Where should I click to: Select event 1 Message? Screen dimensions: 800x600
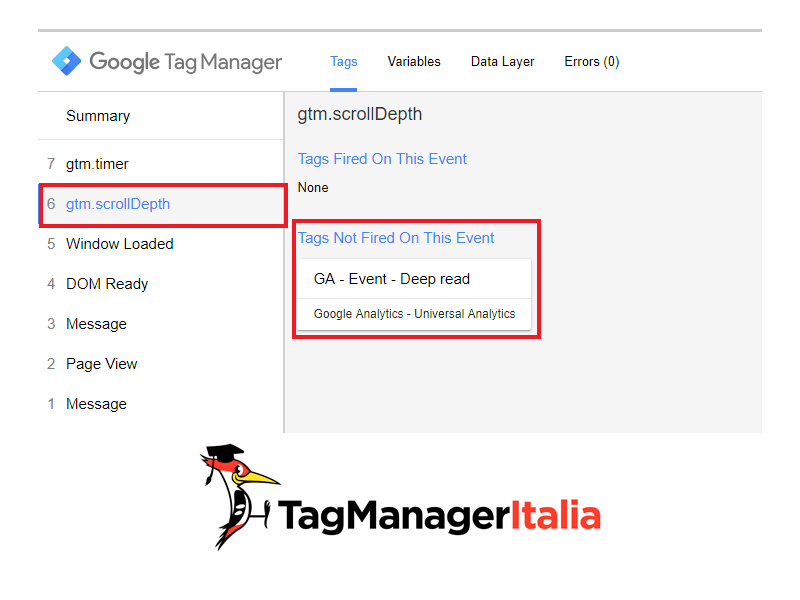tap(161, 404)
